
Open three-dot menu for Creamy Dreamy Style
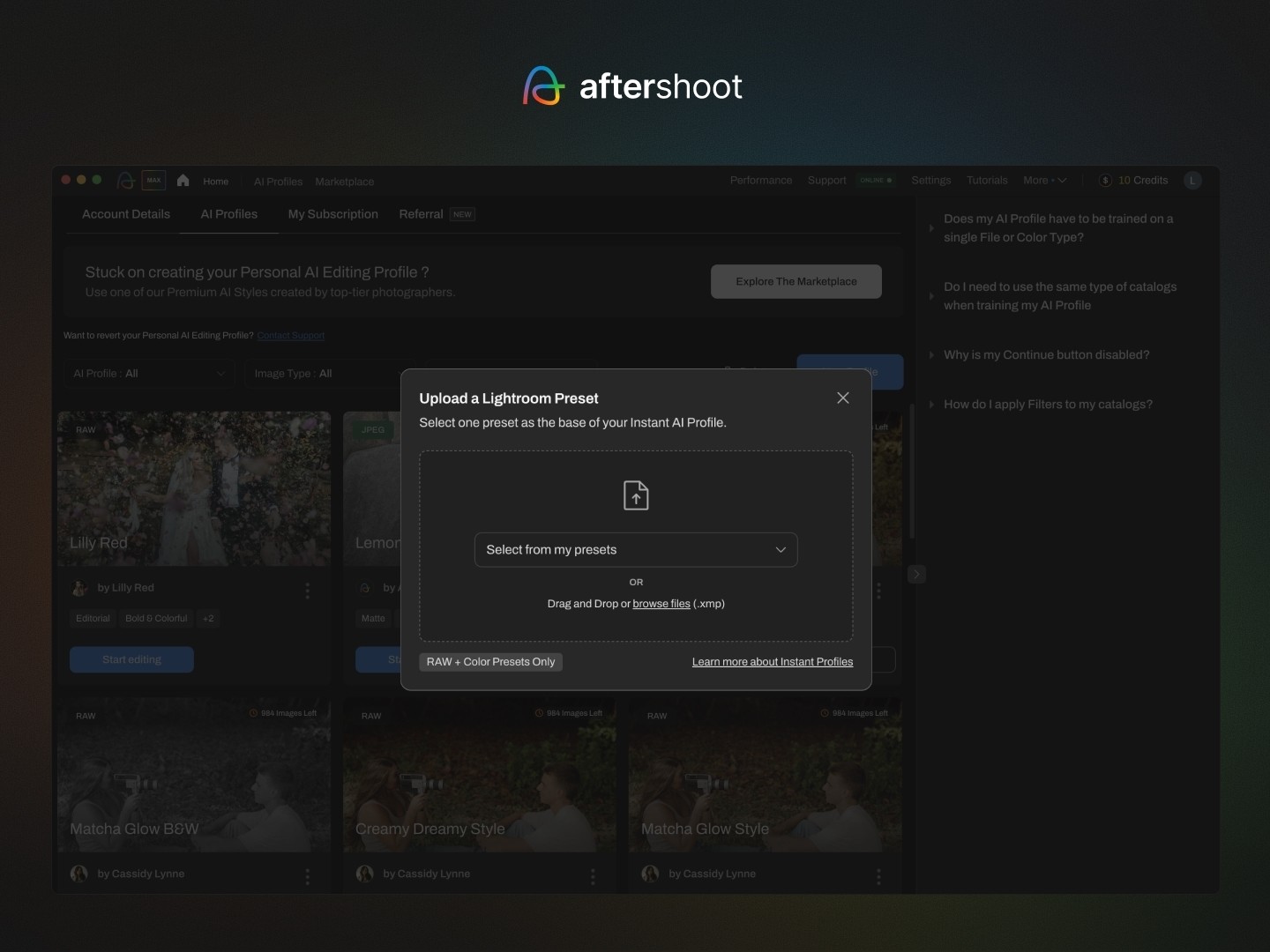point(593,876)
